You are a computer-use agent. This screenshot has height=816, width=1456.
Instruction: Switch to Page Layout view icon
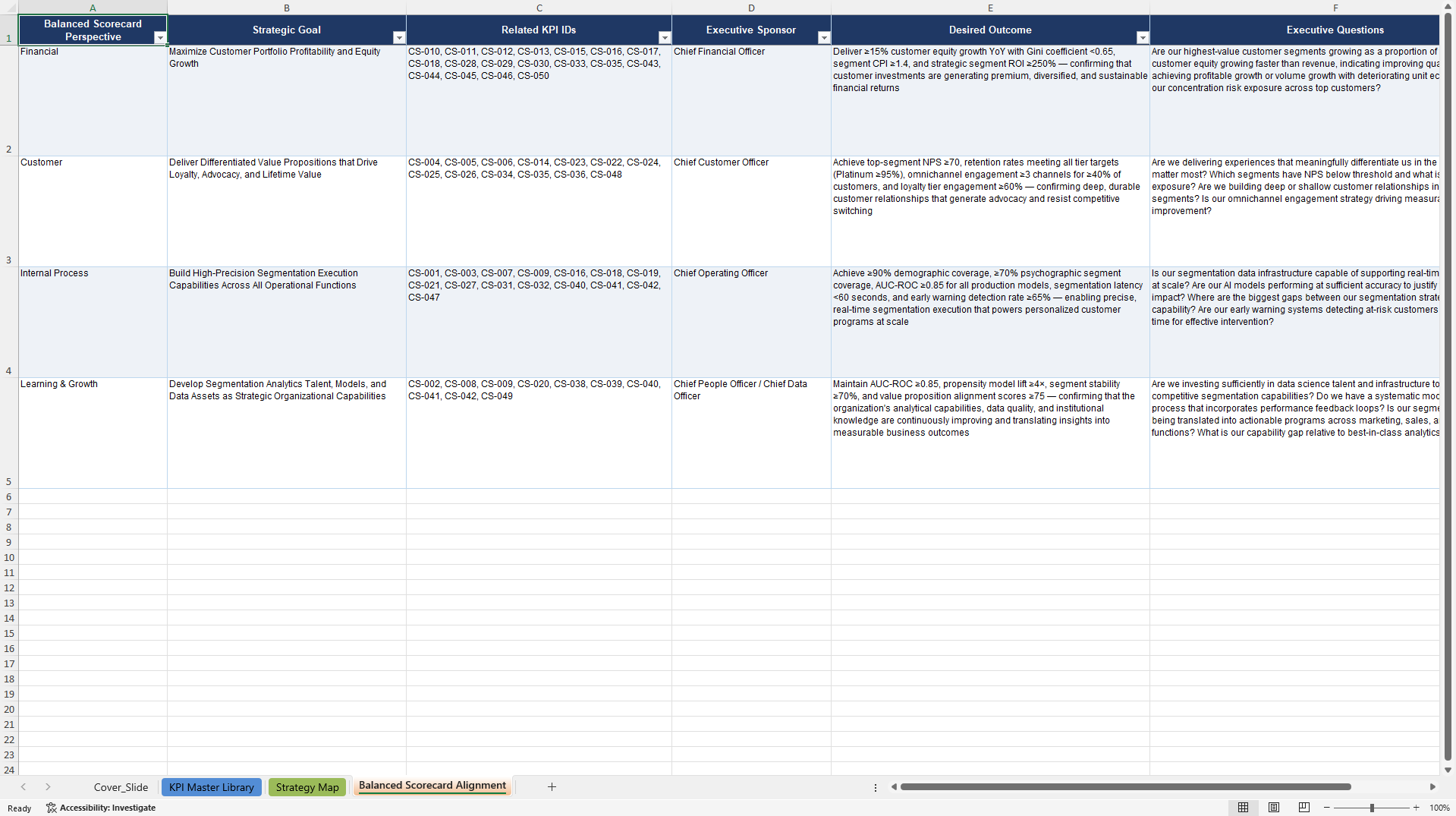tap(1274, 808)
